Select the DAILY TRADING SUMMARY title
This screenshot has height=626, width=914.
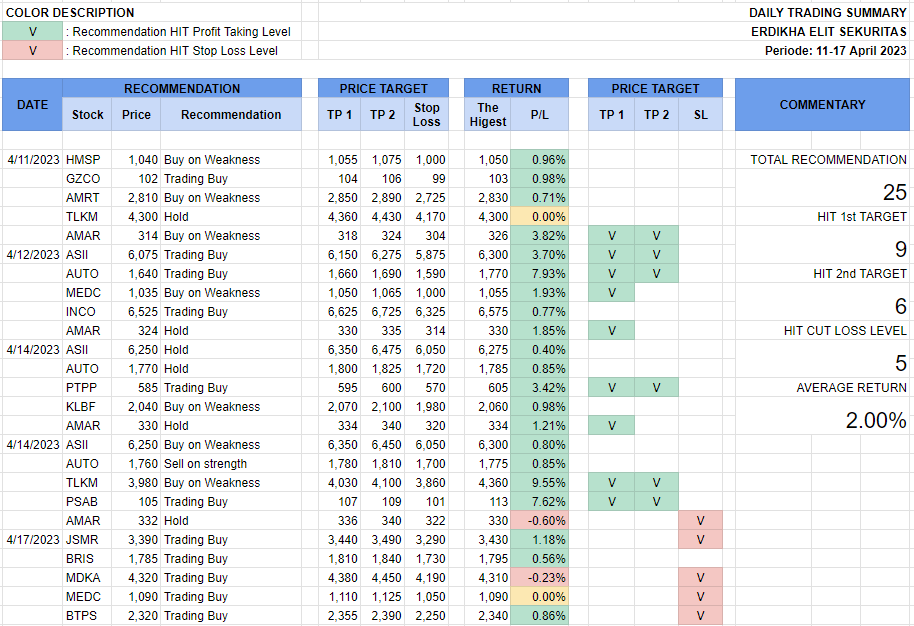pos(828,13)
